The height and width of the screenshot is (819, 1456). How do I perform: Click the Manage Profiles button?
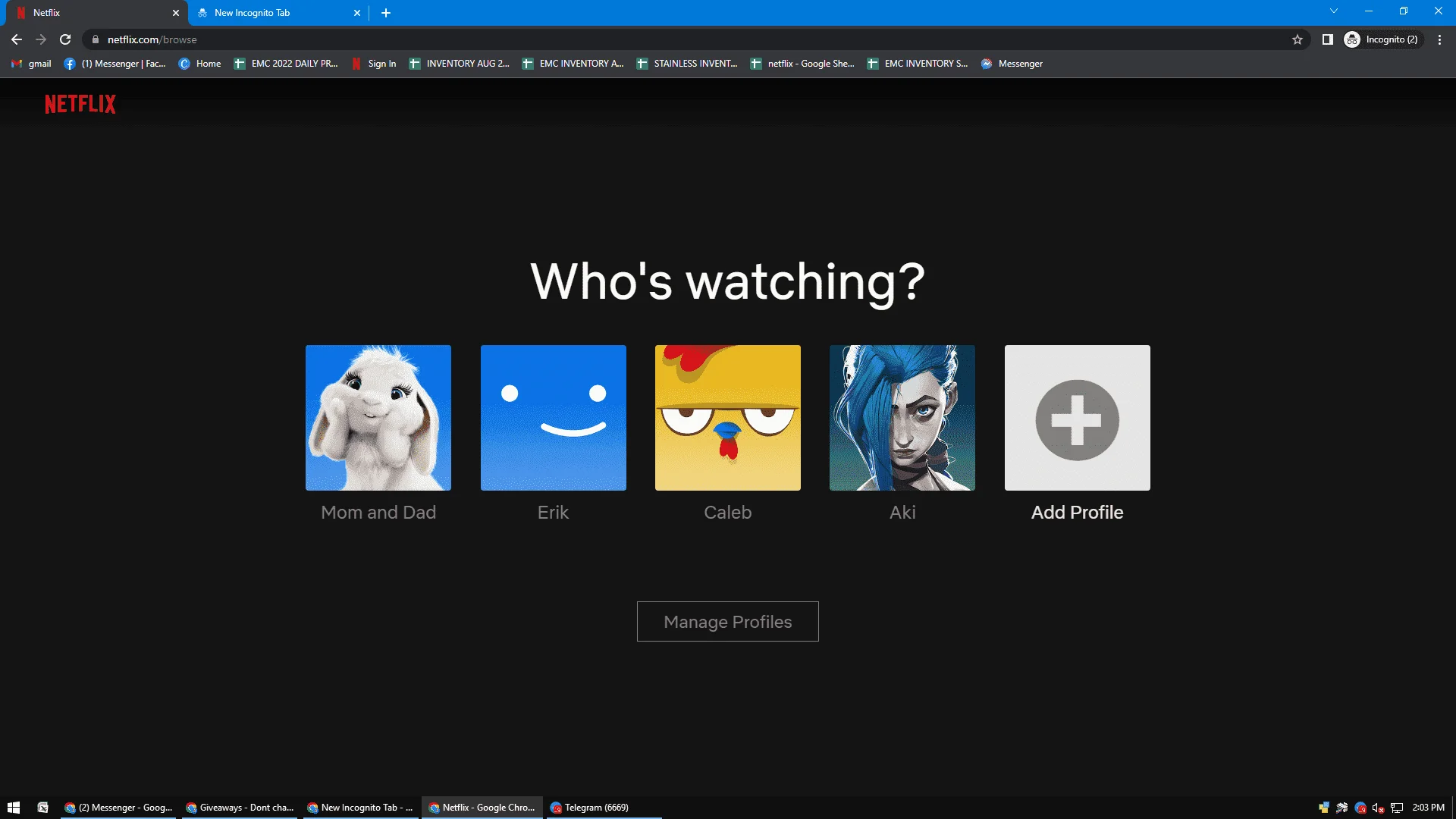728,622
